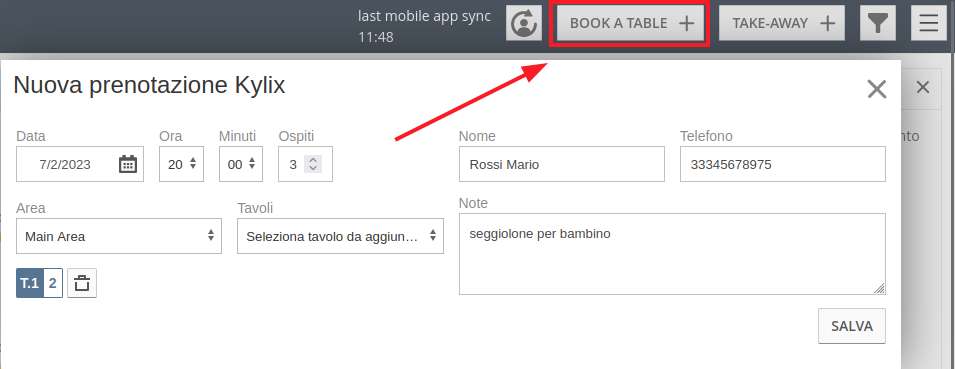Image resolution: width=955 pixels, height=369 pixels.
Task: Delete table T.1 with trash icon
Action: pos(82,283)
